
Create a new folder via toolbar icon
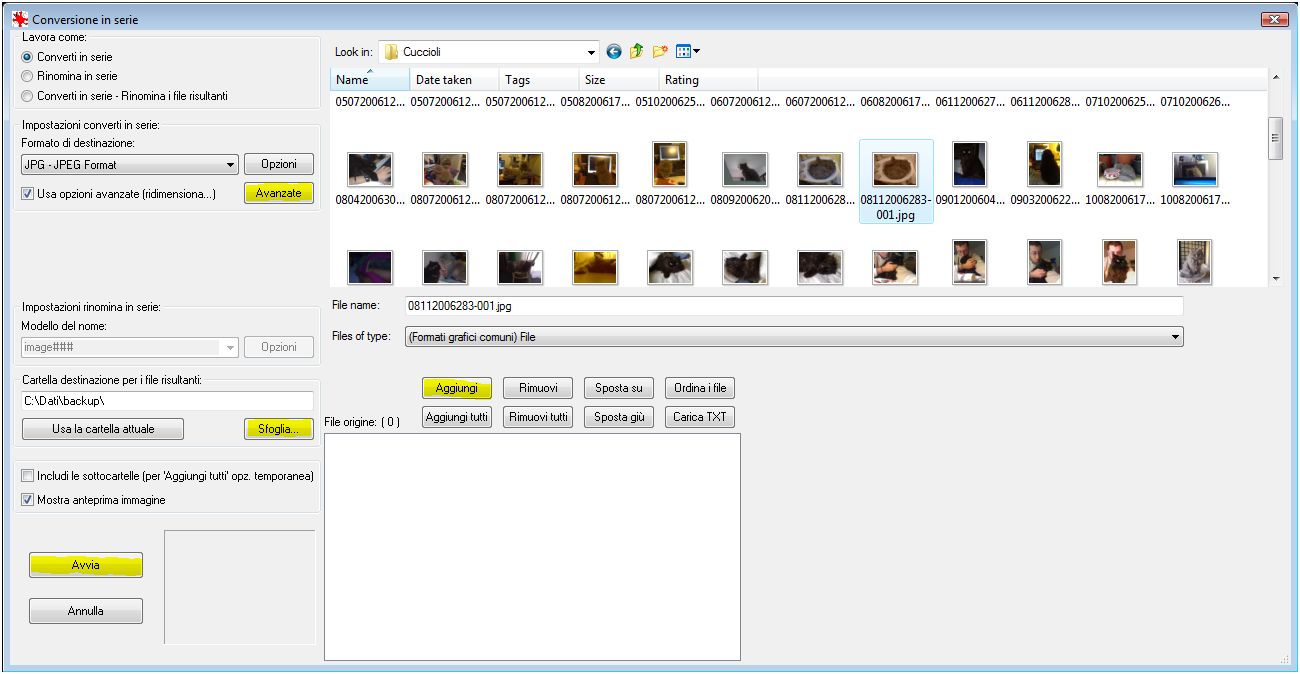pyautogui.click(x=659, y=52)
